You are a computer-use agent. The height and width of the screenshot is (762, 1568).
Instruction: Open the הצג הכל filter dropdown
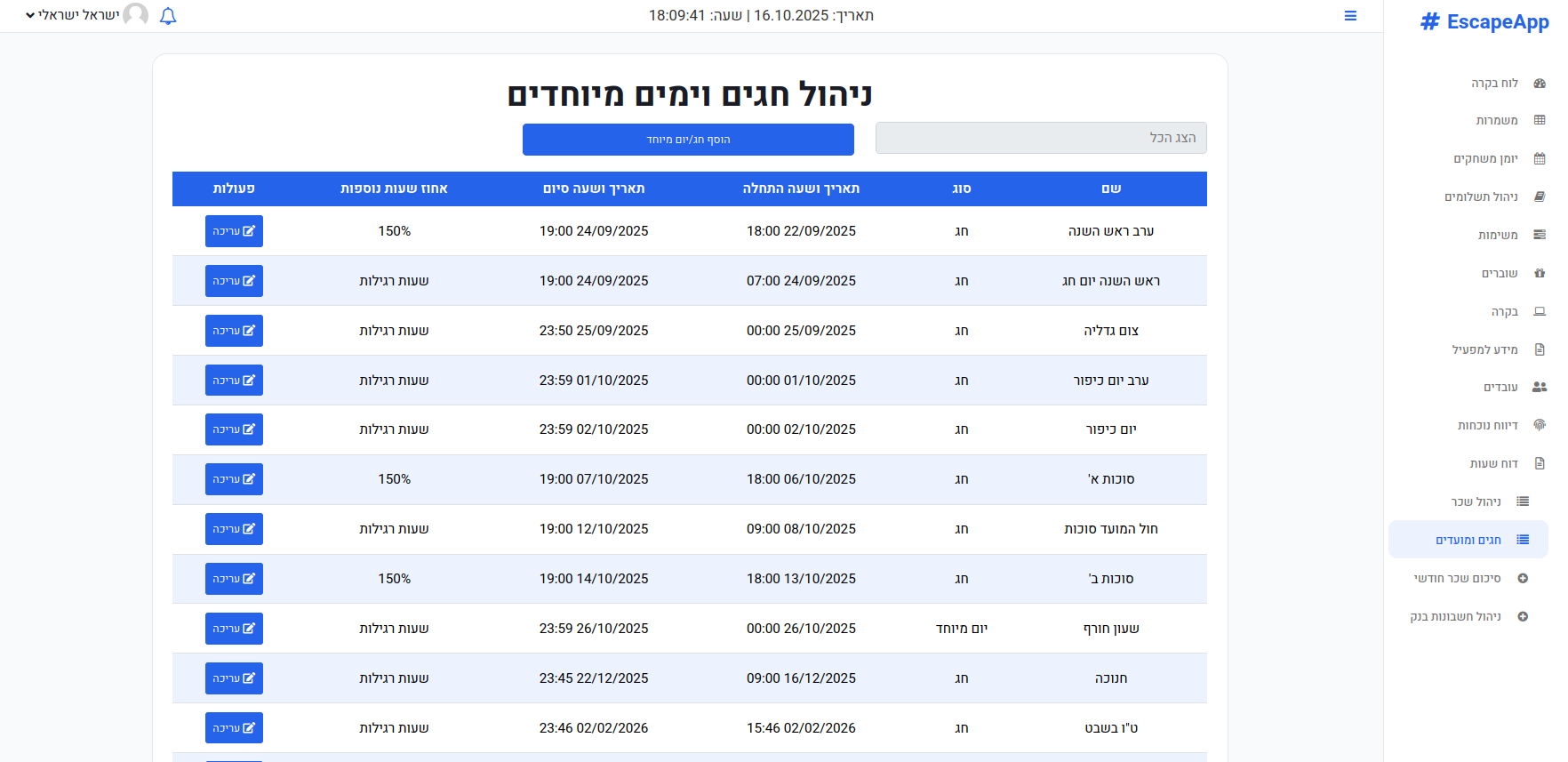tap(1041, 138)
